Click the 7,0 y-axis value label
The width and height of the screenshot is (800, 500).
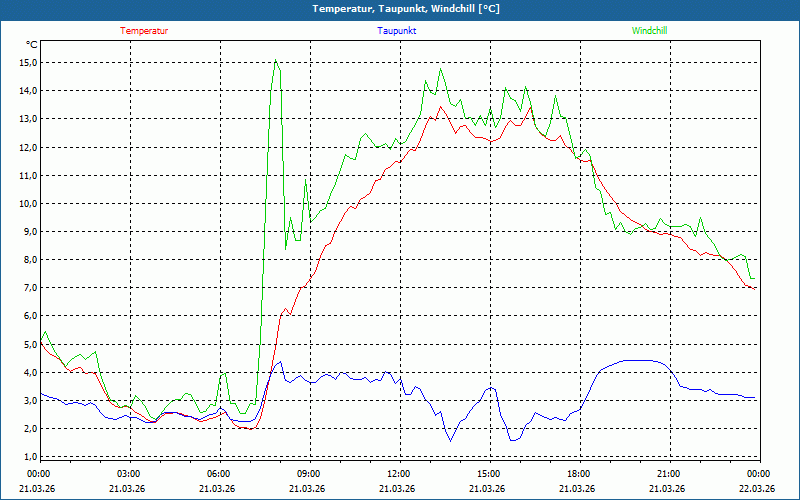[30, 288]
